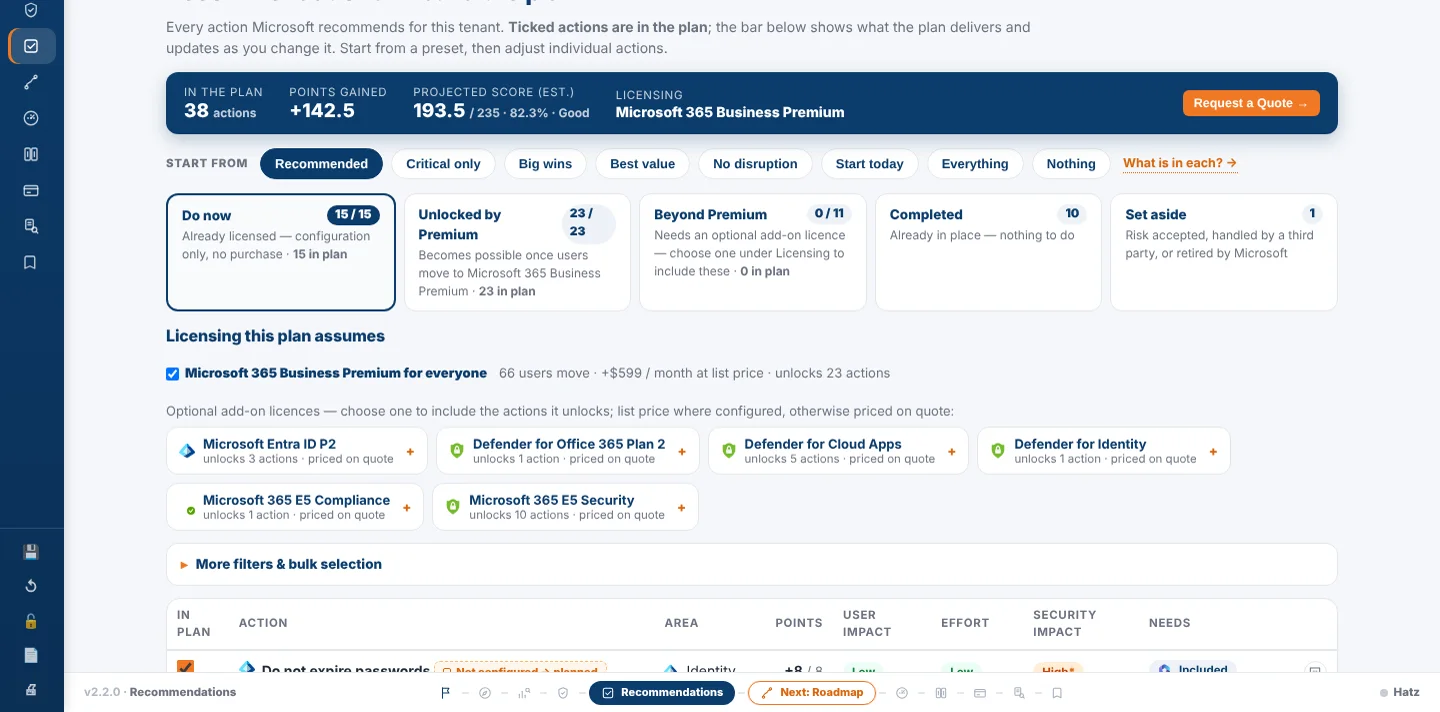Open the What is in each link

click(1180, 163)
